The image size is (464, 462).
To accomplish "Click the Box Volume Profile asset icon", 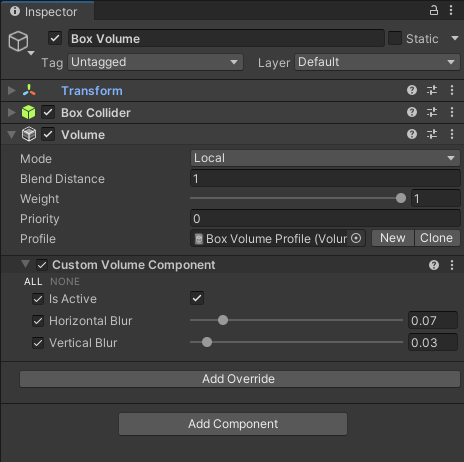I will (199, 239).
